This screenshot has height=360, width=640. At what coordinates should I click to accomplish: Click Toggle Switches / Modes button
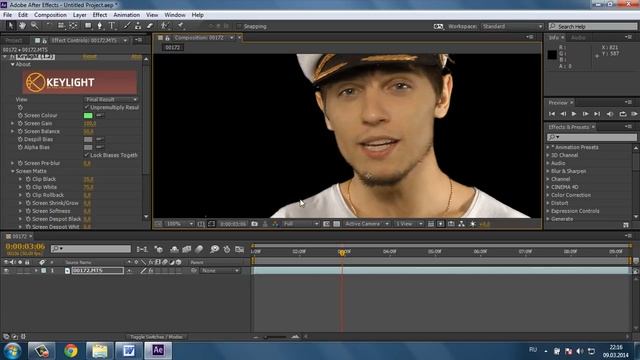156,337
